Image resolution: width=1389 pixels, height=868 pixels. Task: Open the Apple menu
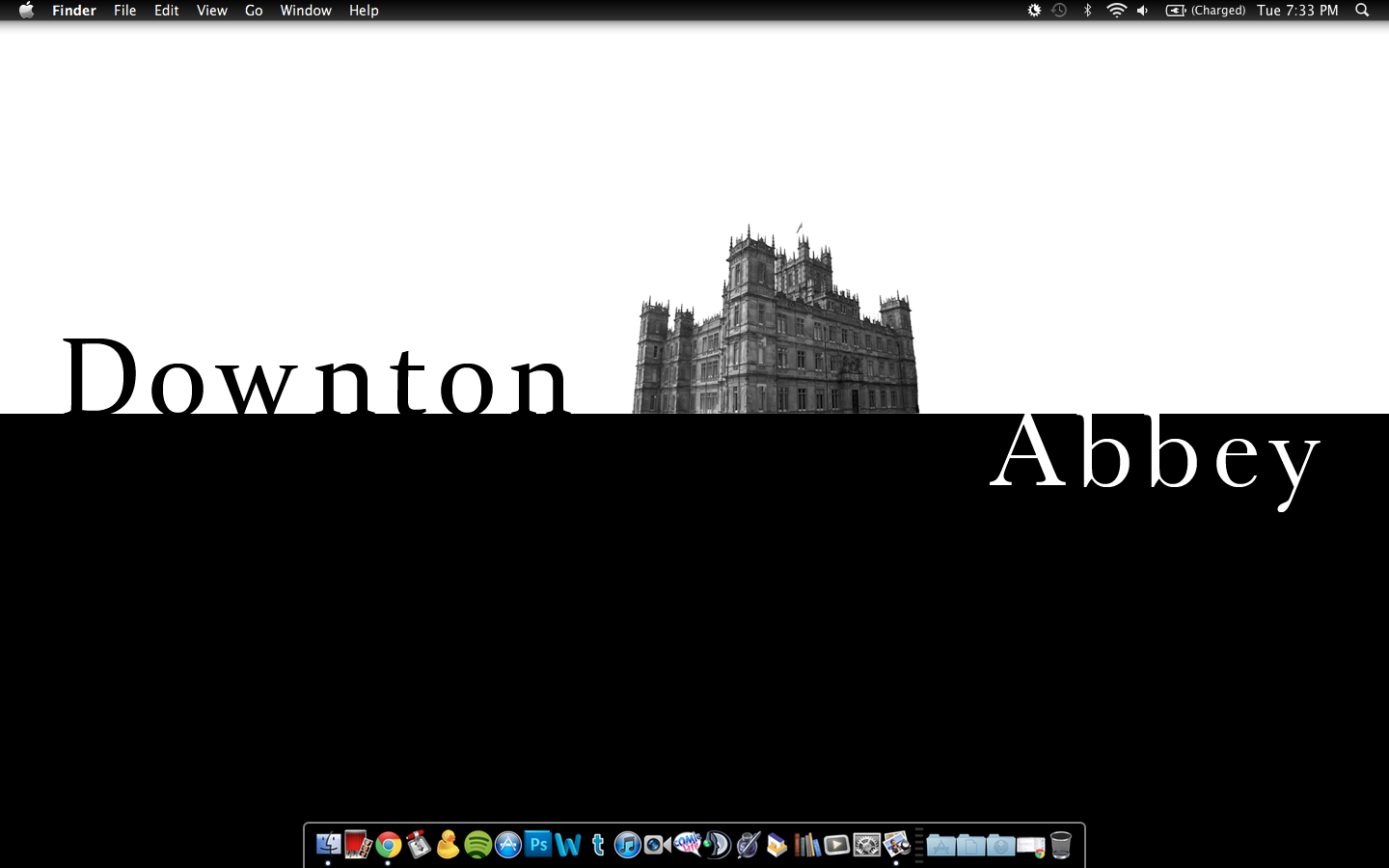pyautogui.click(x=26, y=11)
